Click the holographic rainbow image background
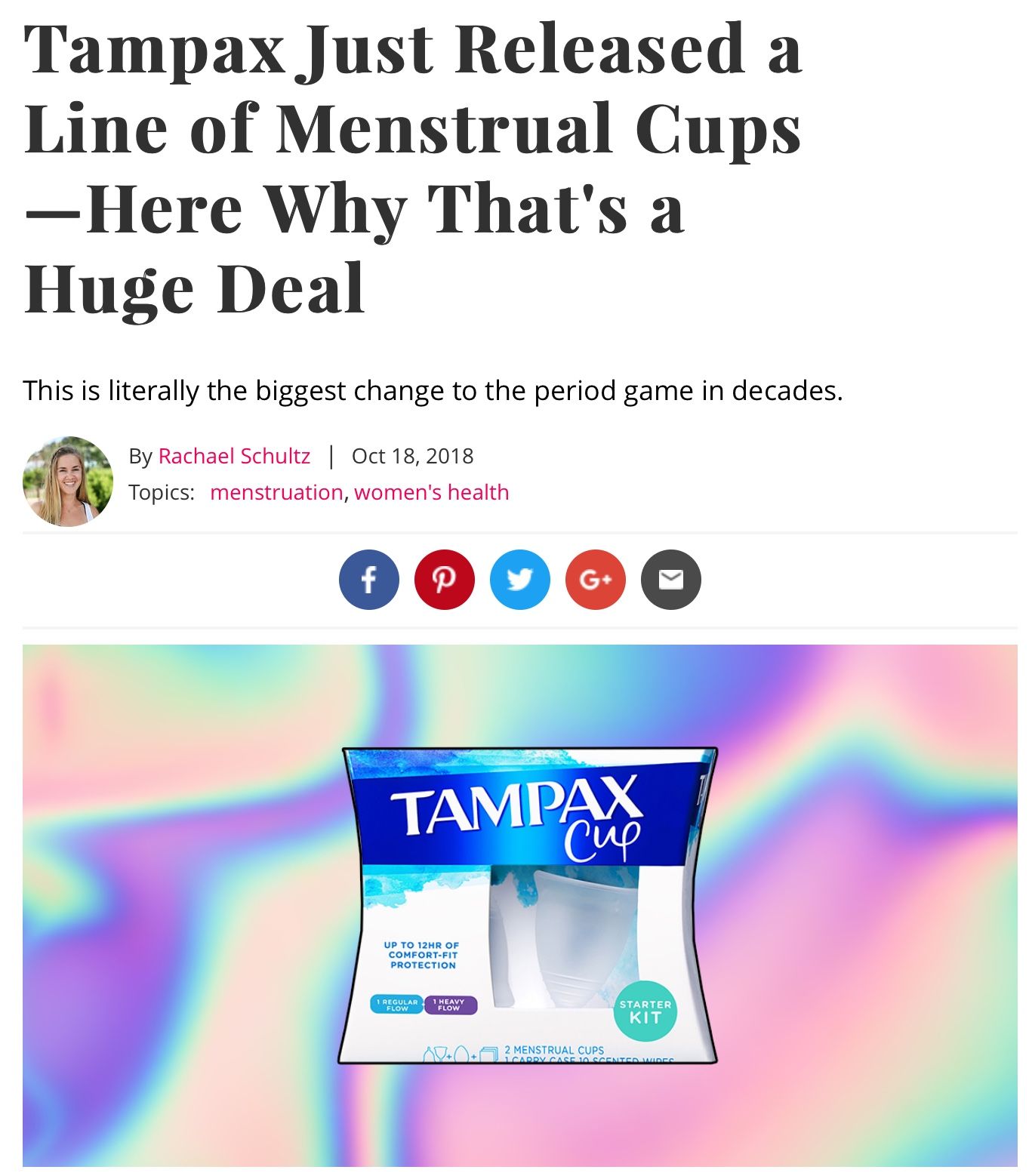 [868, 906]
